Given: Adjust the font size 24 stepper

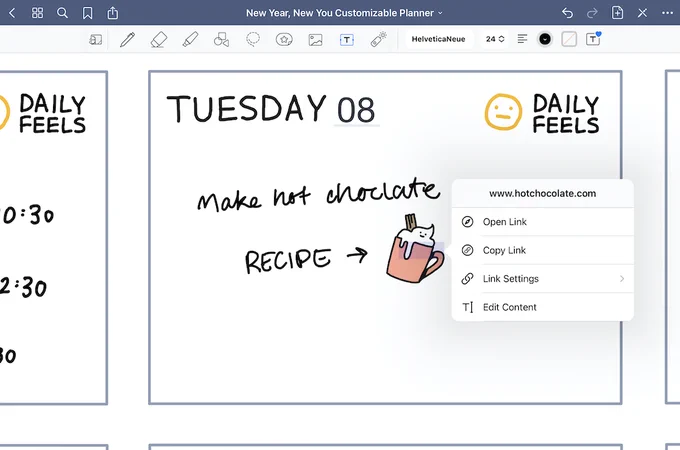Looking at the screenshot, I should [495, 39].
